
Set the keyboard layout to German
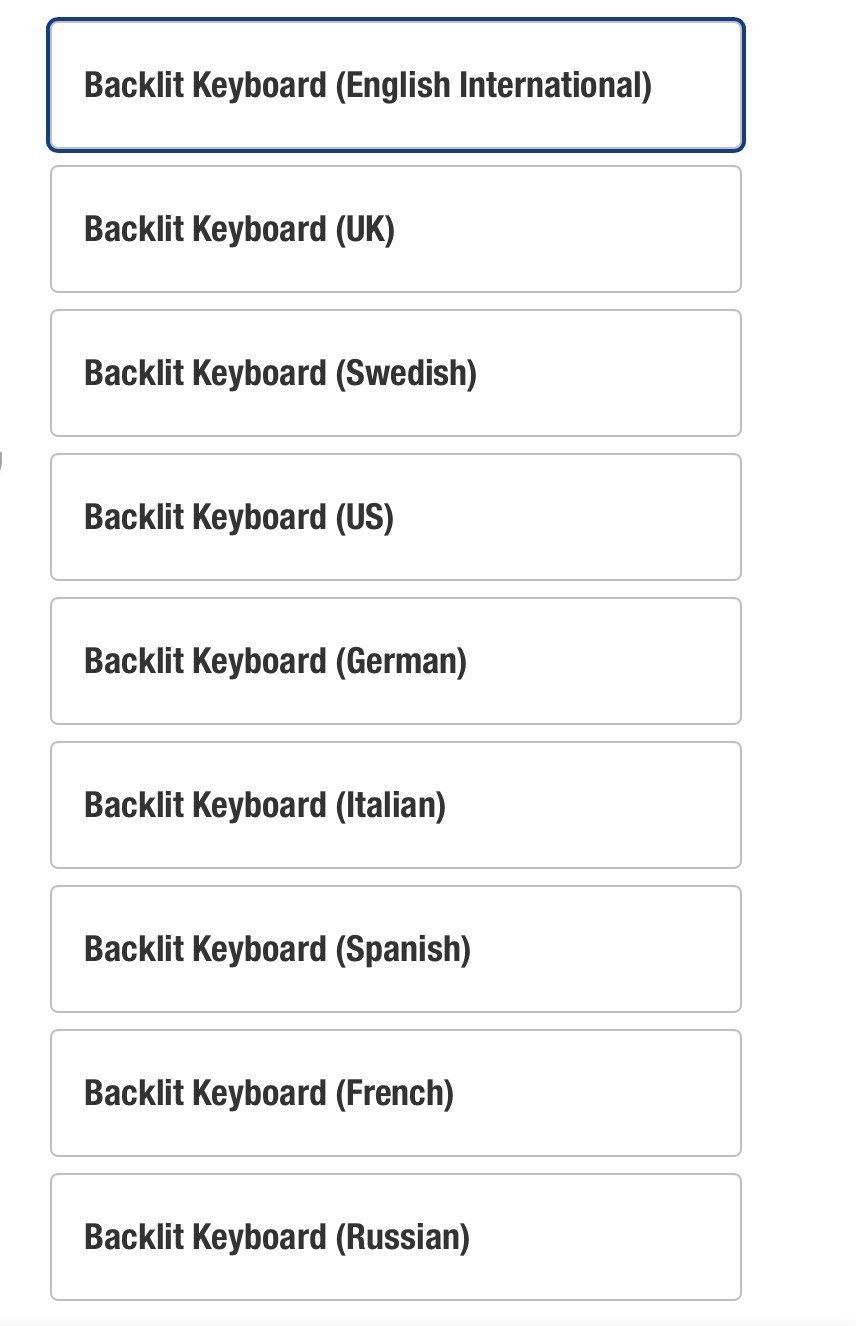click(x=396, y=661)
